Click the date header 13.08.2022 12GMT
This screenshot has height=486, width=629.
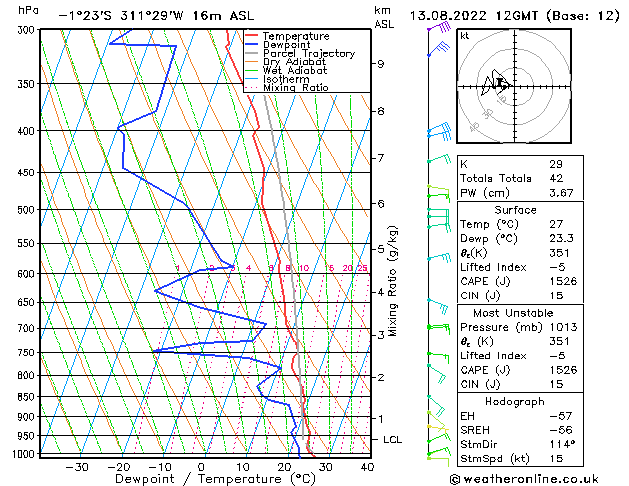[x=474, y=16]
